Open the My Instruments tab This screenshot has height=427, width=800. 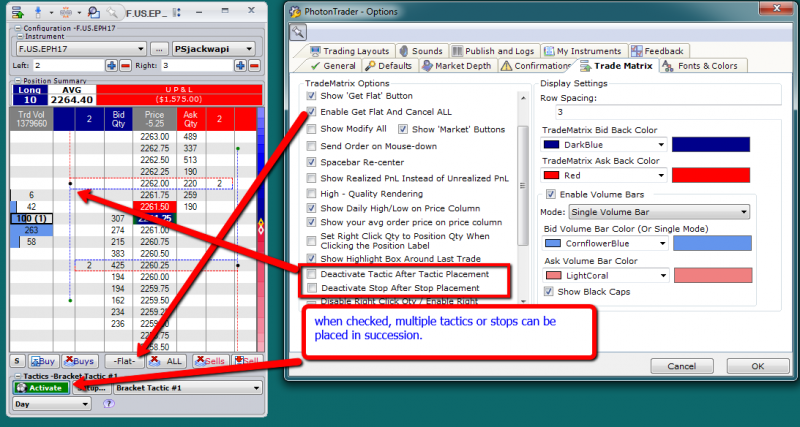click(583, 51)
